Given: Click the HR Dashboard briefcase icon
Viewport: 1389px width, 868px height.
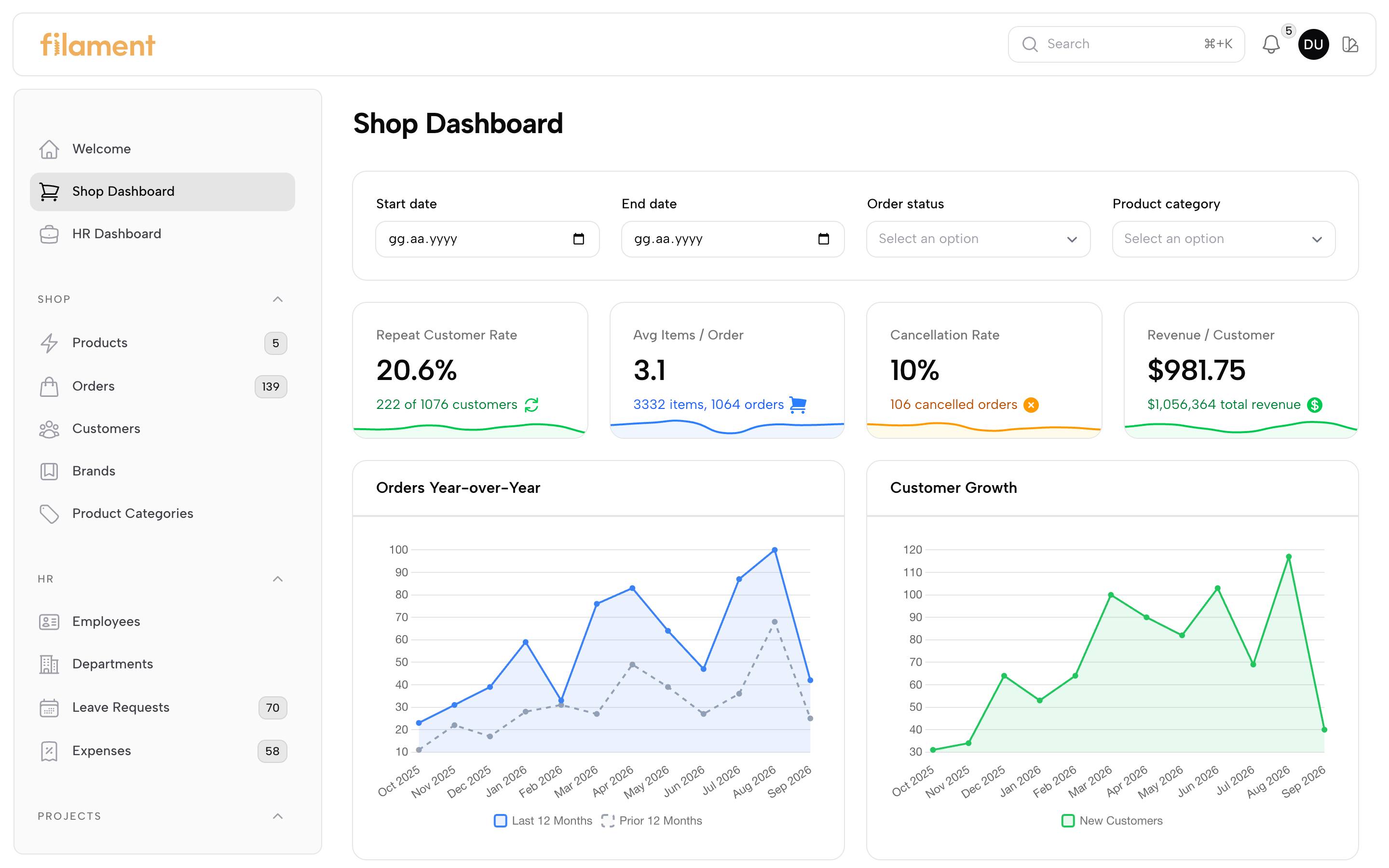Looking at the screenshot, I should coord(49,234).
